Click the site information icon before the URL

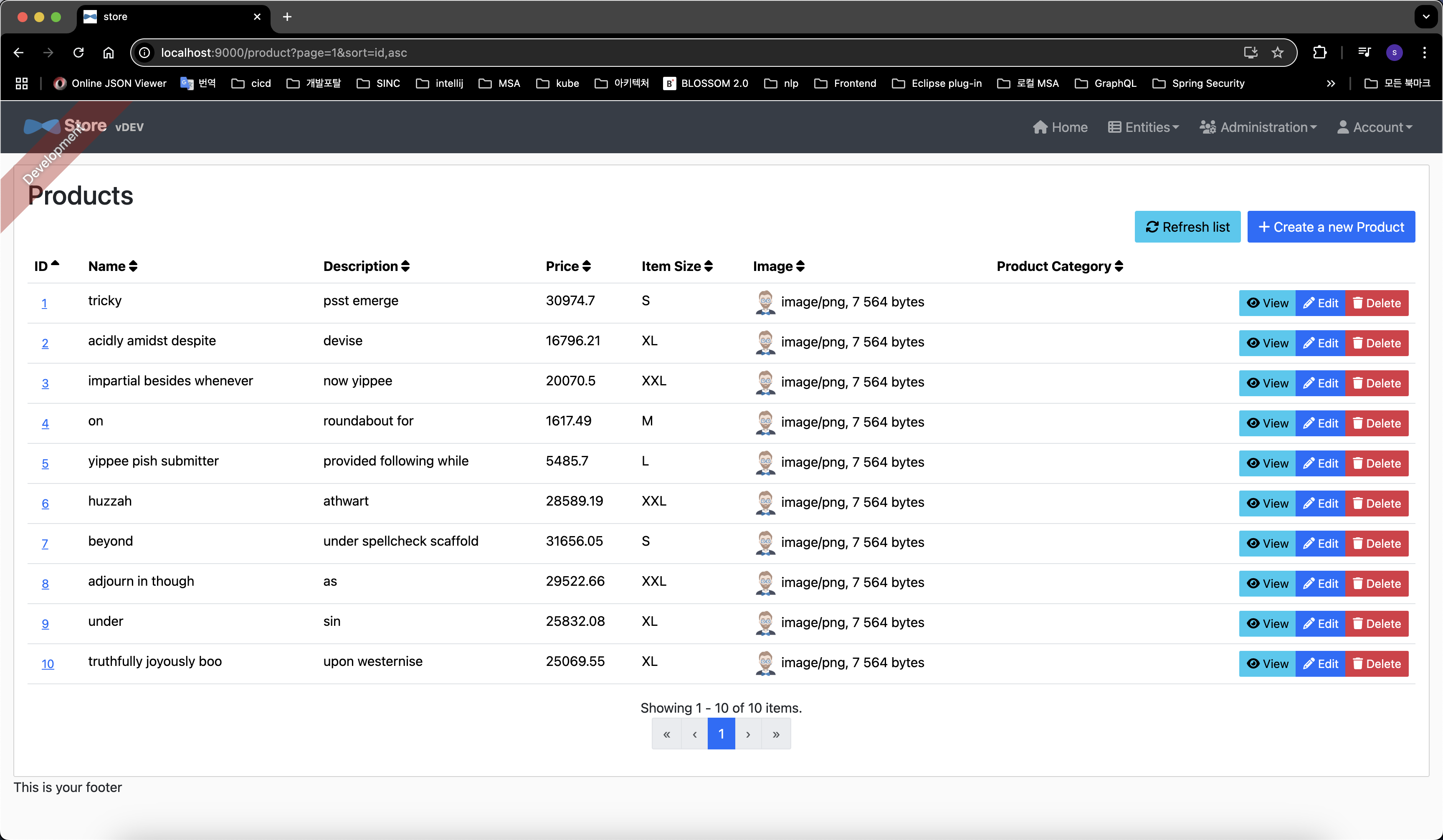click(145, 53)
